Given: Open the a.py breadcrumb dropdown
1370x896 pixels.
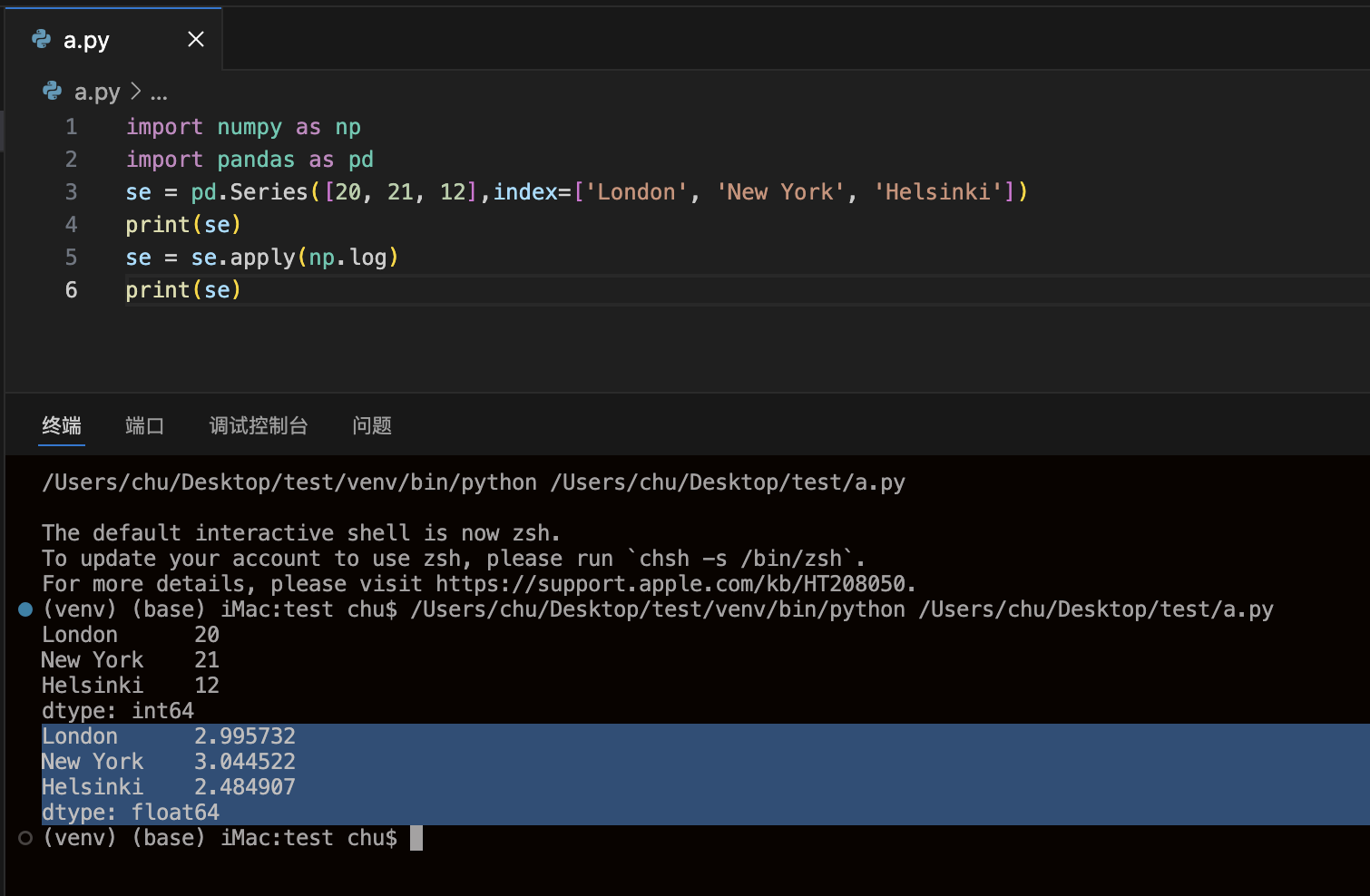Looking at the screenshot, I should pyautogui.click(x=95, y=91).
